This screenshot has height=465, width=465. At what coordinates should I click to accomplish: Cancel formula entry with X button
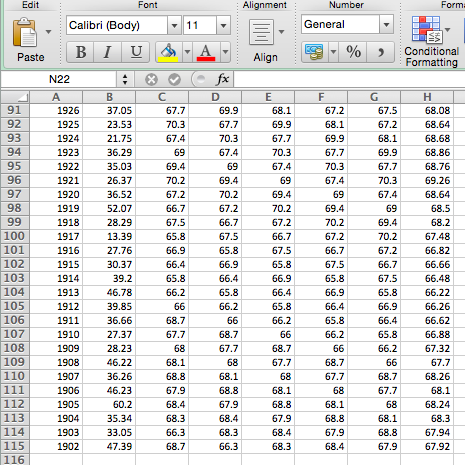[151, 80]
